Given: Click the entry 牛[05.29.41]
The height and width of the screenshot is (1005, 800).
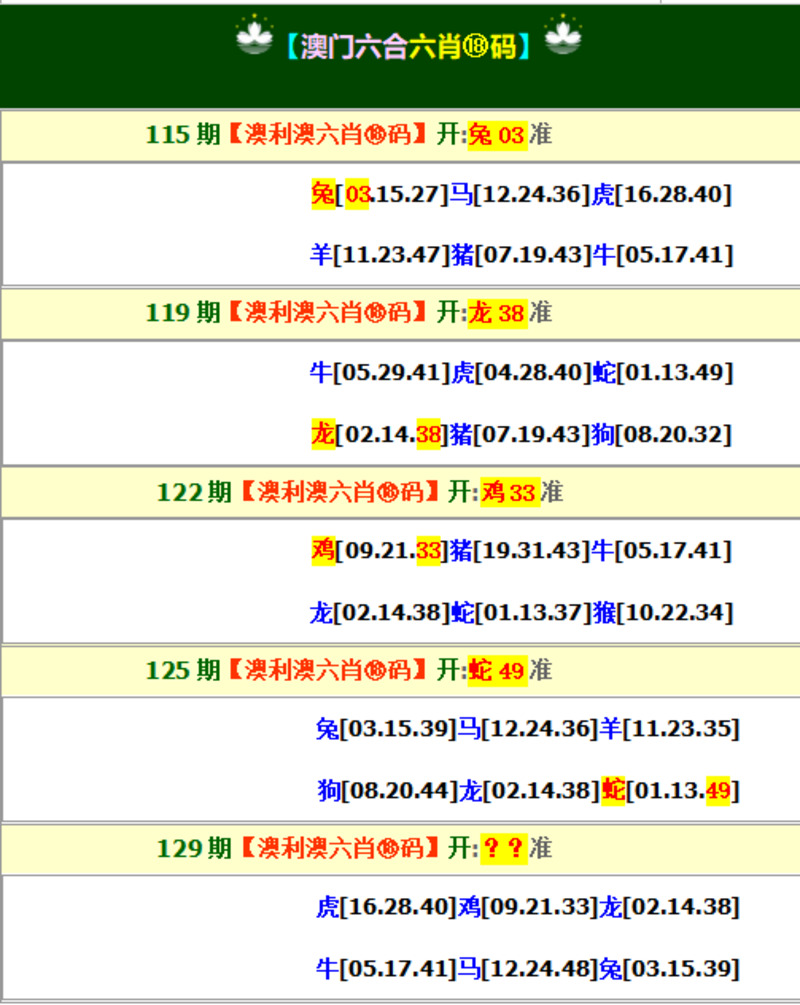Looking at the screenshot, I should click(x=379, y=372).
